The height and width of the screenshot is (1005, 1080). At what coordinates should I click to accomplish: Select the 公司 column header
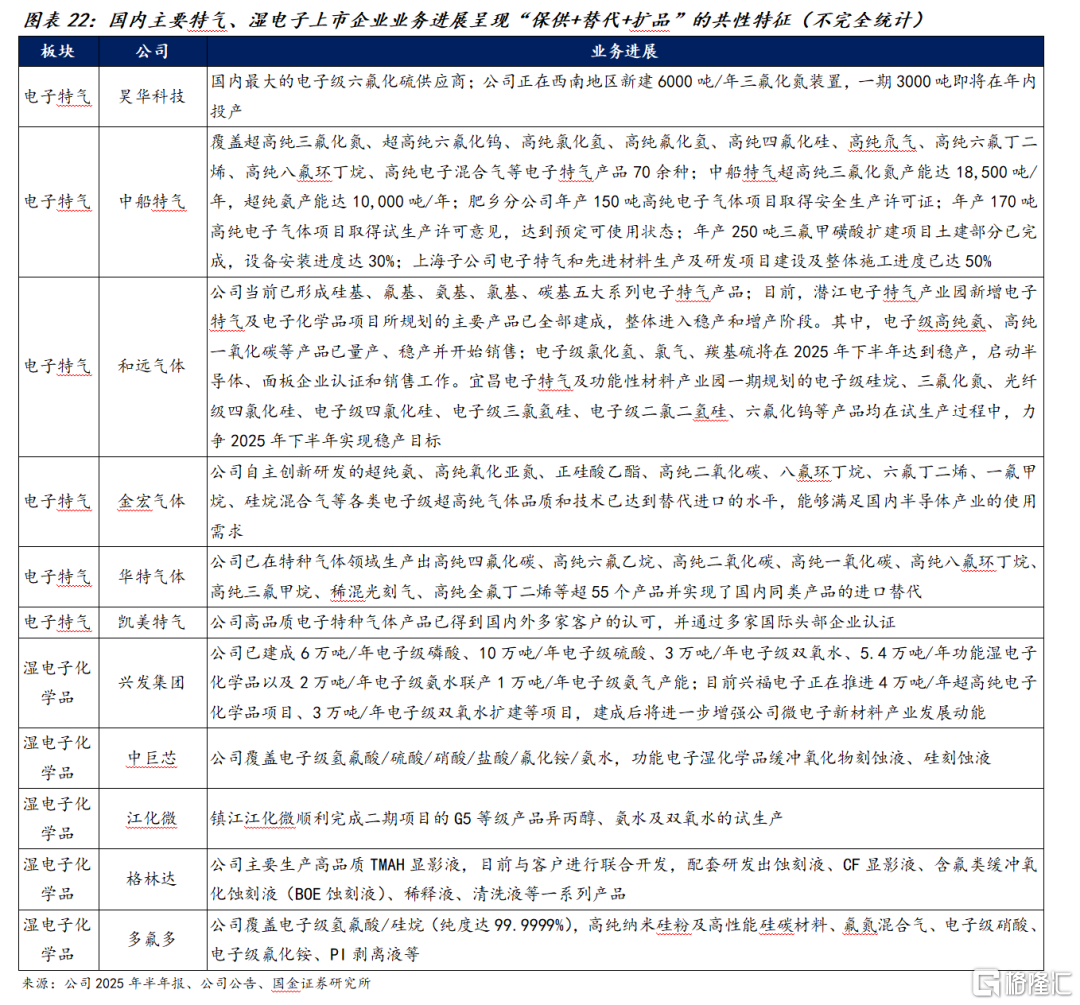coord(151,52)
